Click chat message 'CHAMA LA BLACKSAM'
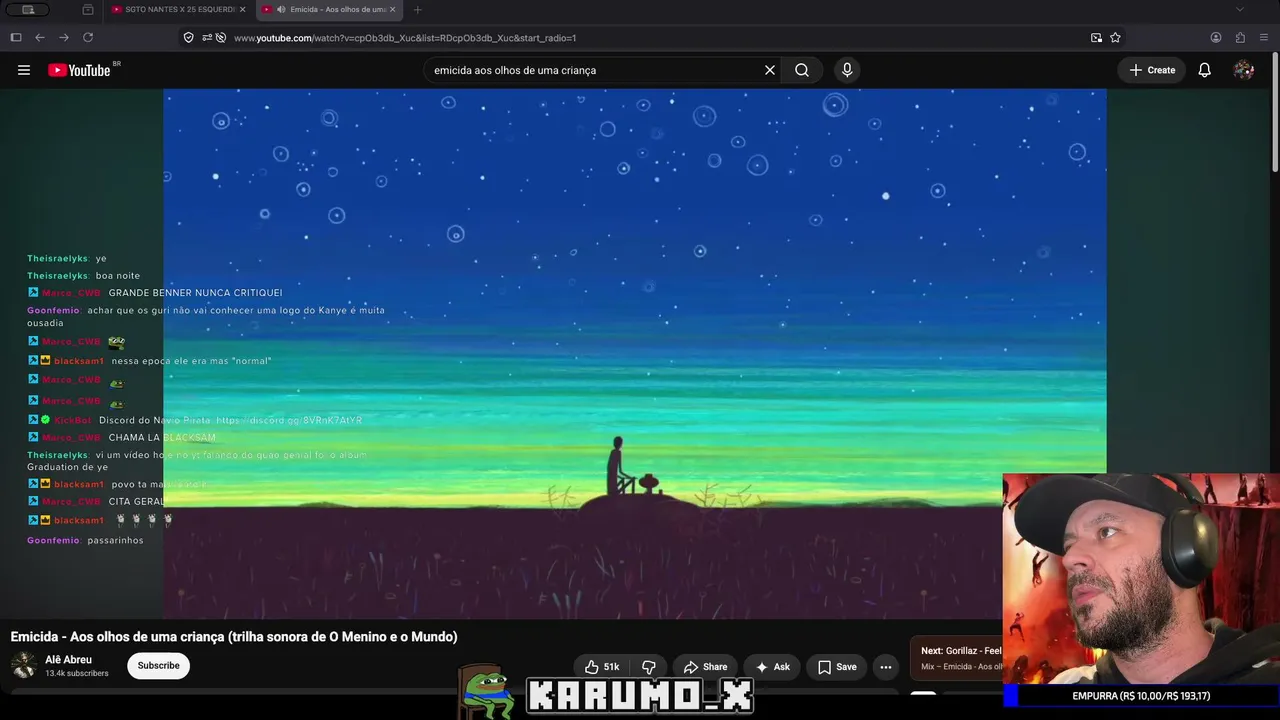Viewport: 1280px width, 720px height. click(x=162, y=438)
